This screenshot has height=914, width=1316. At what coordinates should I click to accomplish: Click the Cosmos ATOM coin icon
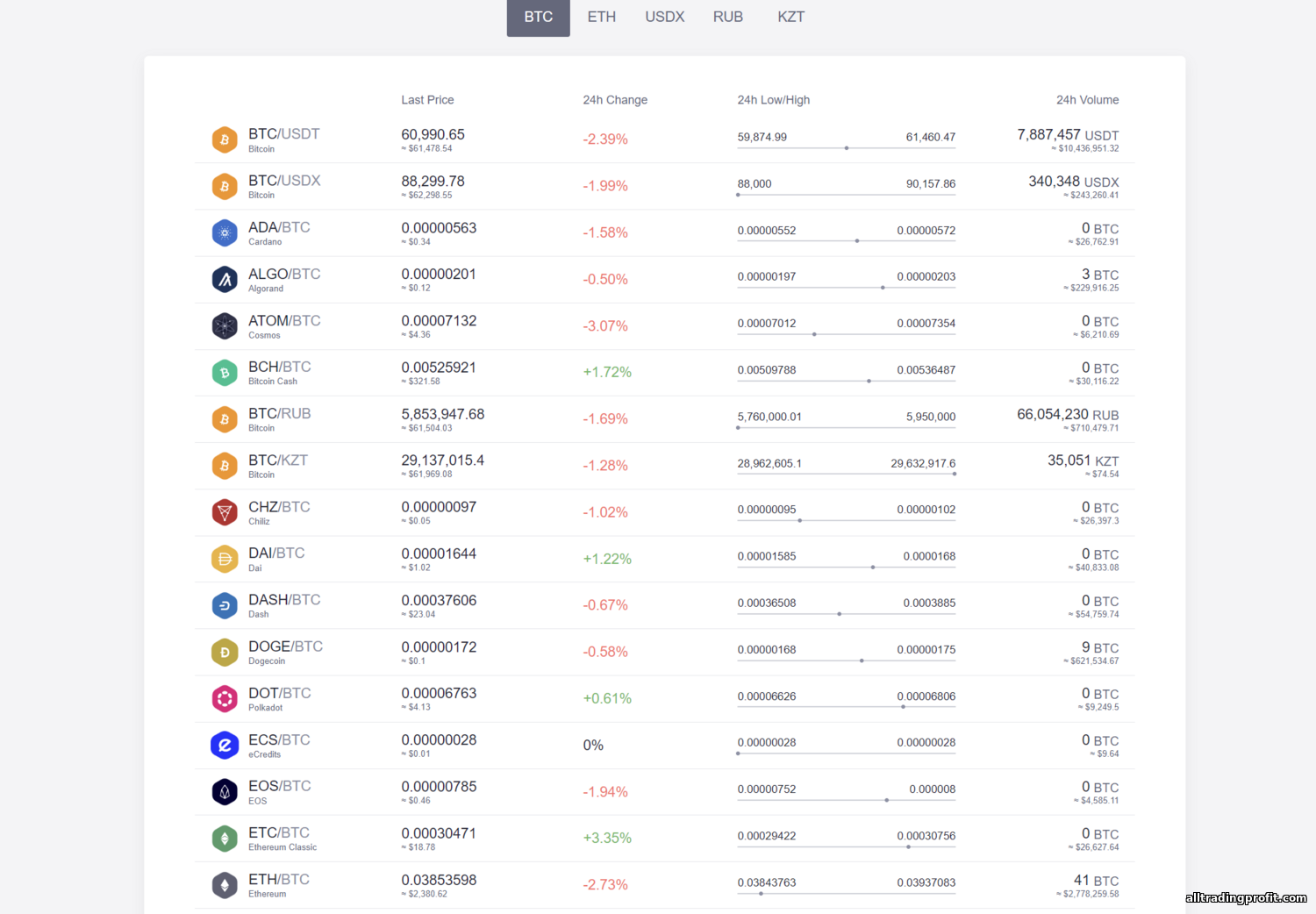coord(225,326)
